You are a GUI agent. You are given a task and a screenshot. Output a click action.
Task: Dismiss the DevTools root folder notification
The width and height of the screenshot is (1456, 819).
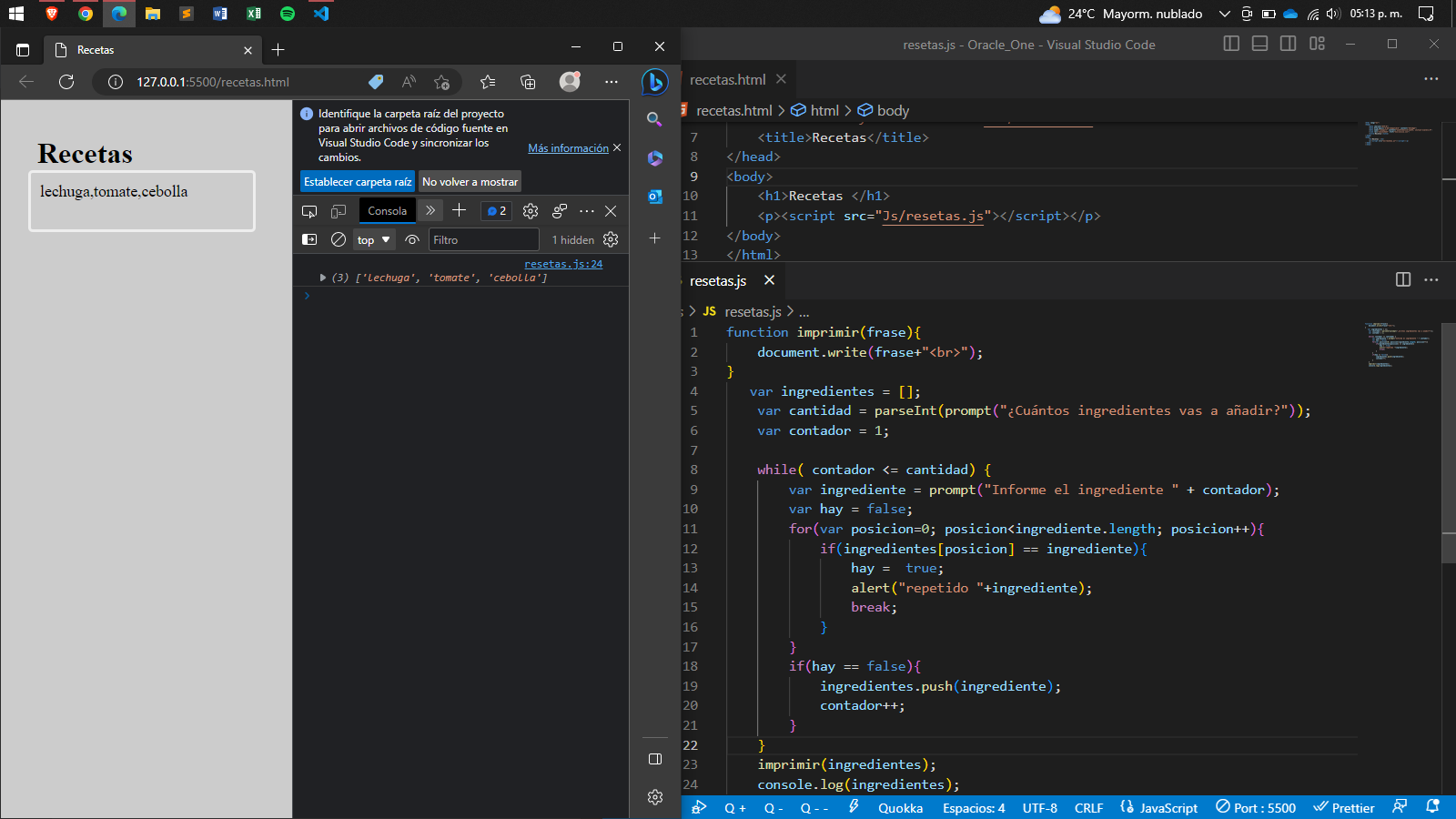[x=617, y=147]
